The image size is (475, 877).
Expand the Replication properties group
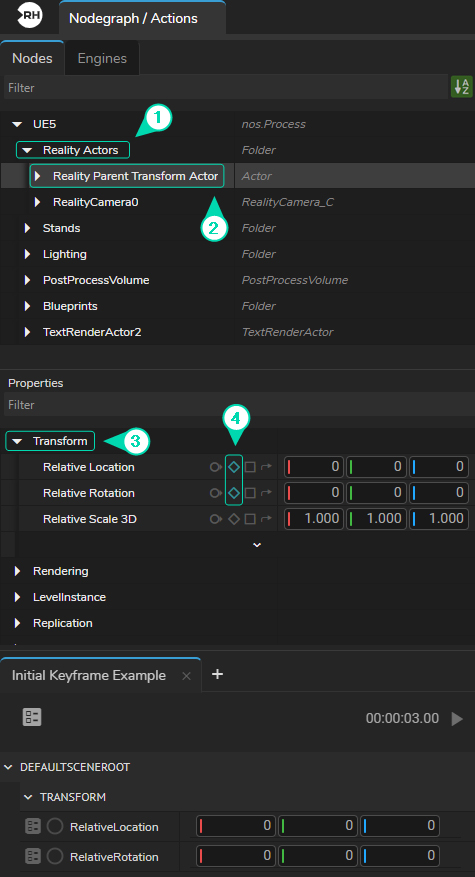click(17, 623)
